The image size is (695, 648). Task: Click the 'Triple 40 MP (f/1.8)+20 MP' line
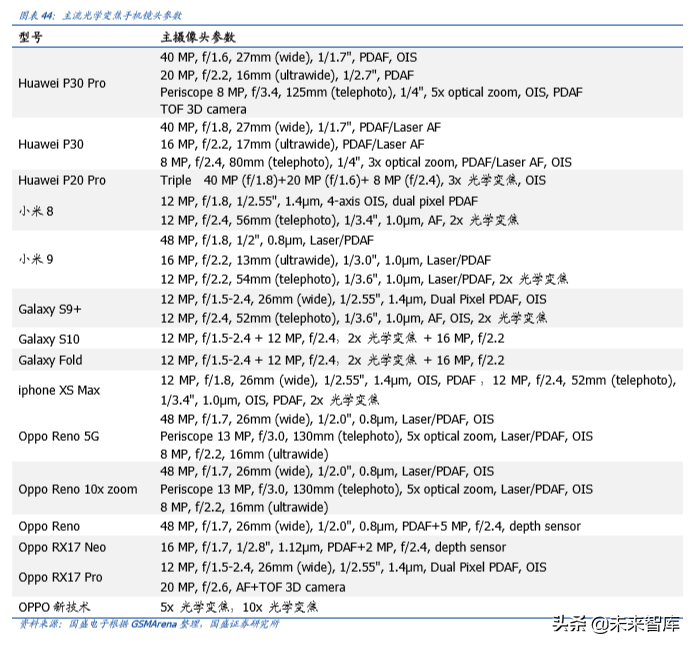353,180
